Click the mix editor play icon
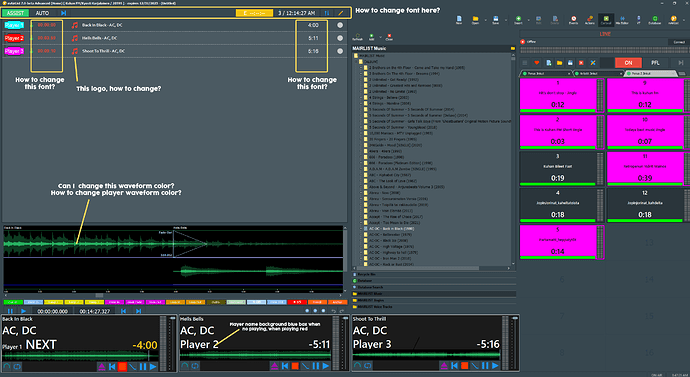The image size is (690, 377). (23, 311)
